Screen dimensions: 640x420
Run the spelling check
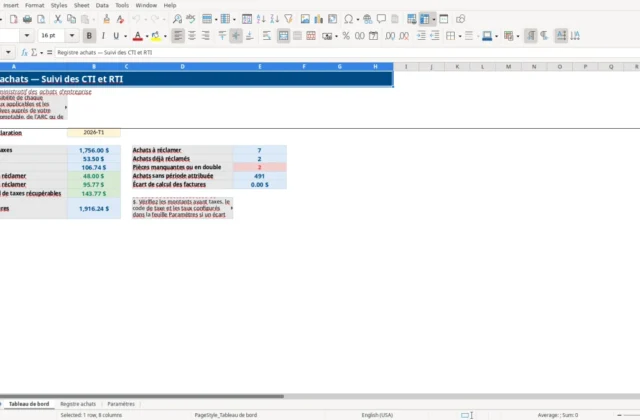click(x=191, y=19)
